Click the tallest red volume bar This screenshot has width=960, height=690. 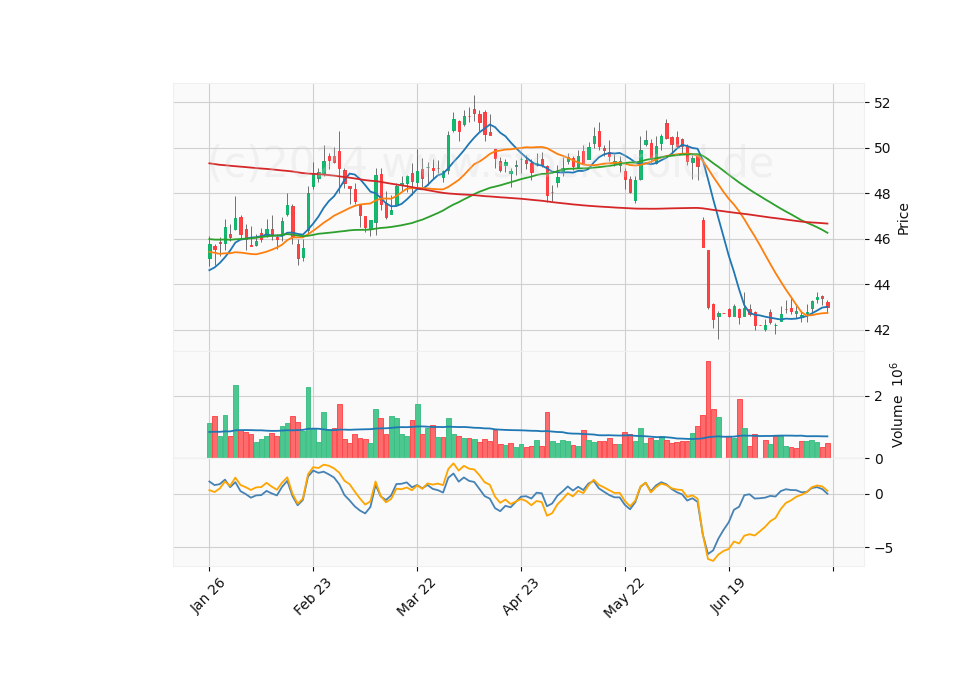[708, 410]
